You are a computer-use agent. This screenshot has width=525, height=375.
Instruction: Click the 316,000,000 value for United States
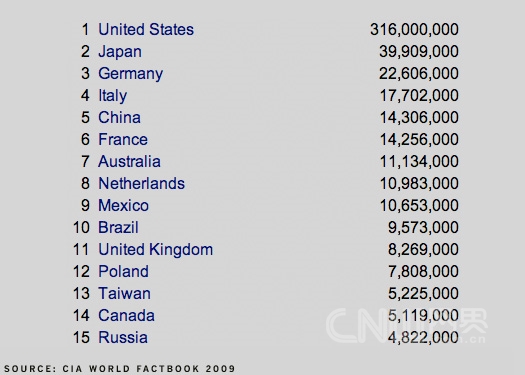415,30
